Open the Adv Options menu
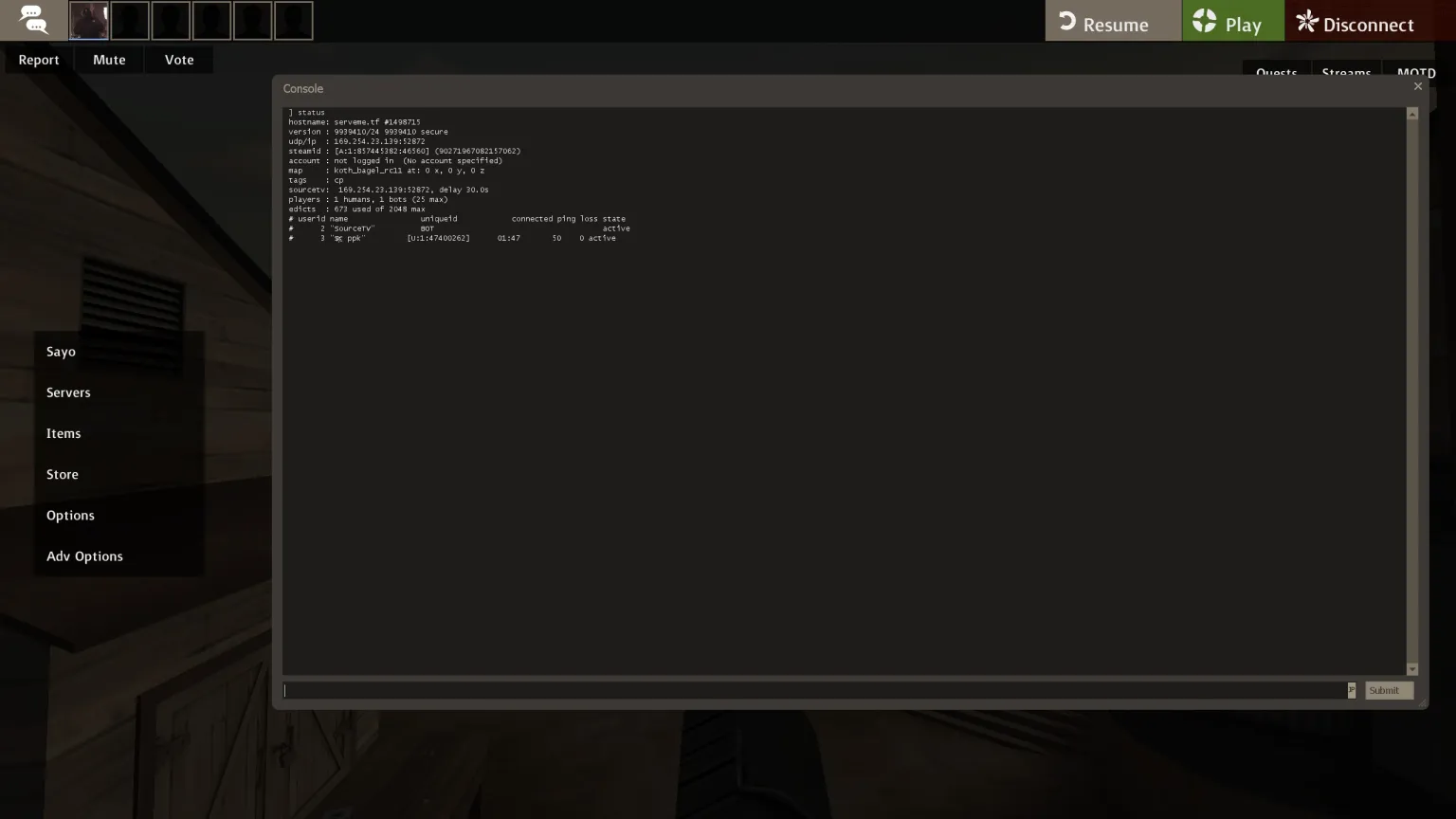The height and width of the screenshot is (819, 1456). click(84, 556)
